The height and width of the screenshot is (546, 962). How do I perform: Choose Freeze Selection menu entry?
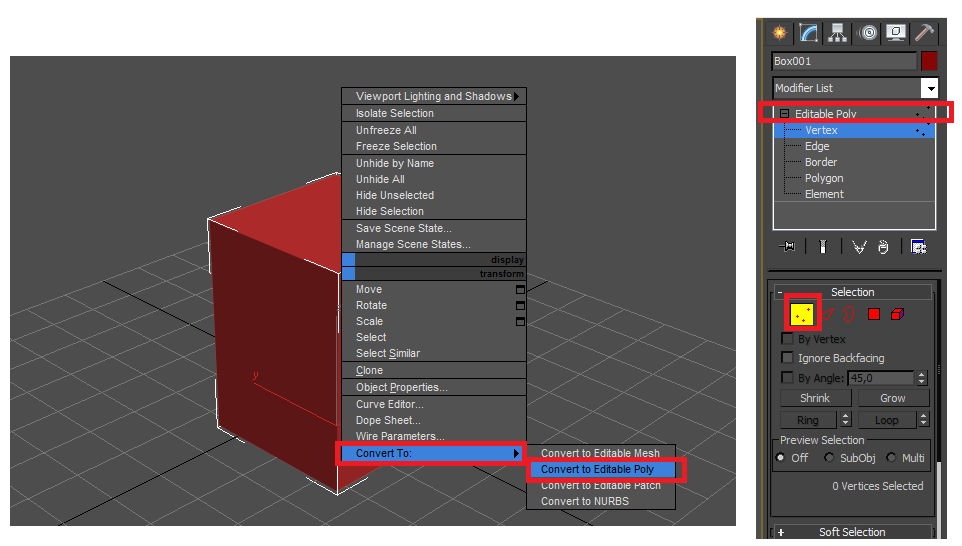click(x=434, y=146)
